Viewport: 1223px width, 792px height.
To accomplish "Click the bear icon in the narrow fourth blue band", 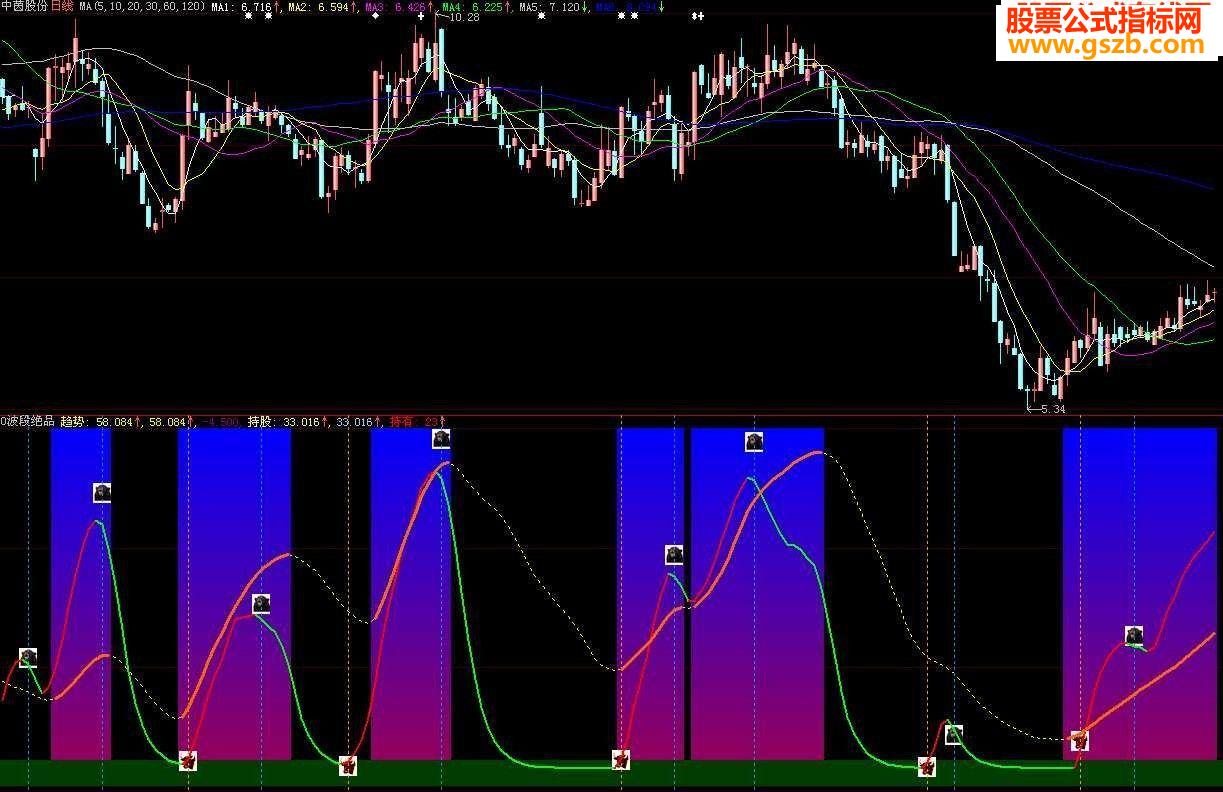I will (x=674, y=554).
